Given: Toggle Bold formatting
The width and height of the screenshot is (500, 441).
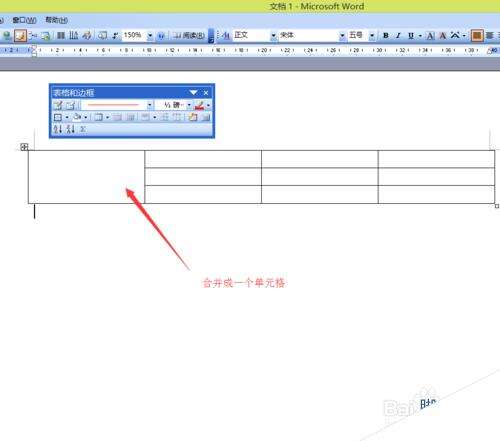Looking at the screenshot, I should (x=386, y=35).
